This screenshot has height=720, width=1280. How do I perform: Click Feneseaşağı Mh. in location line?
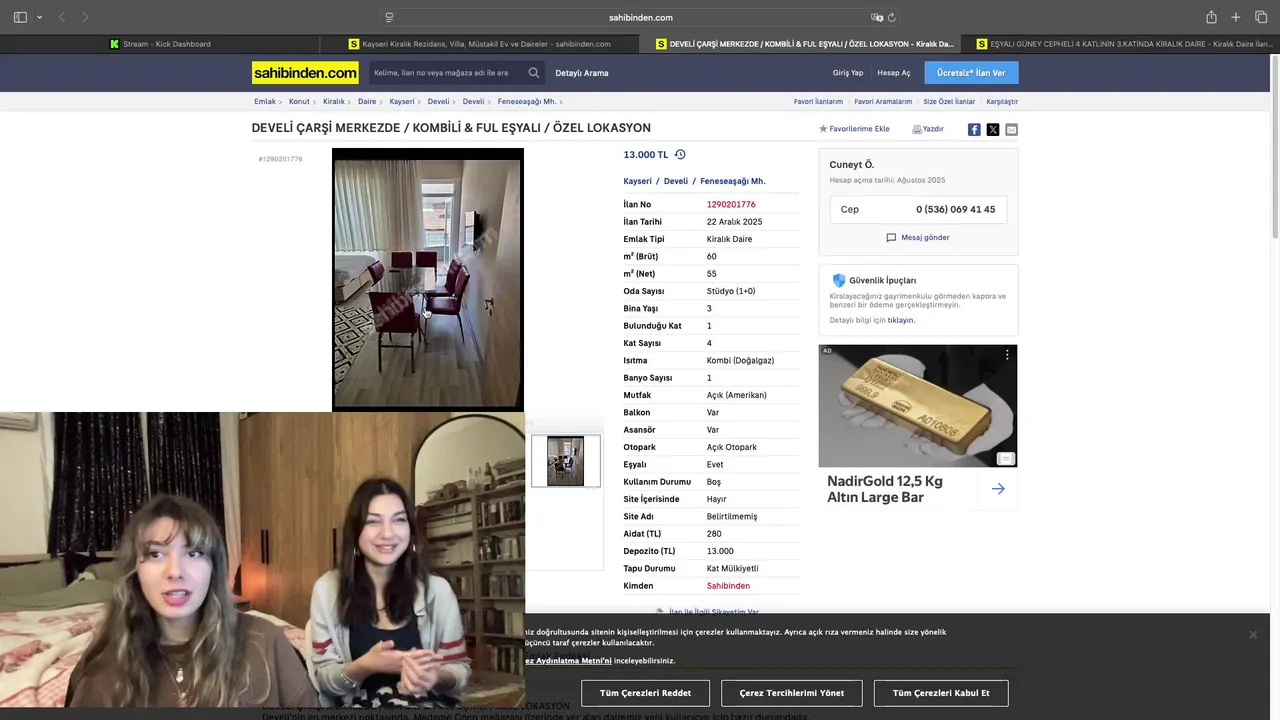click(x=733, y=181)
